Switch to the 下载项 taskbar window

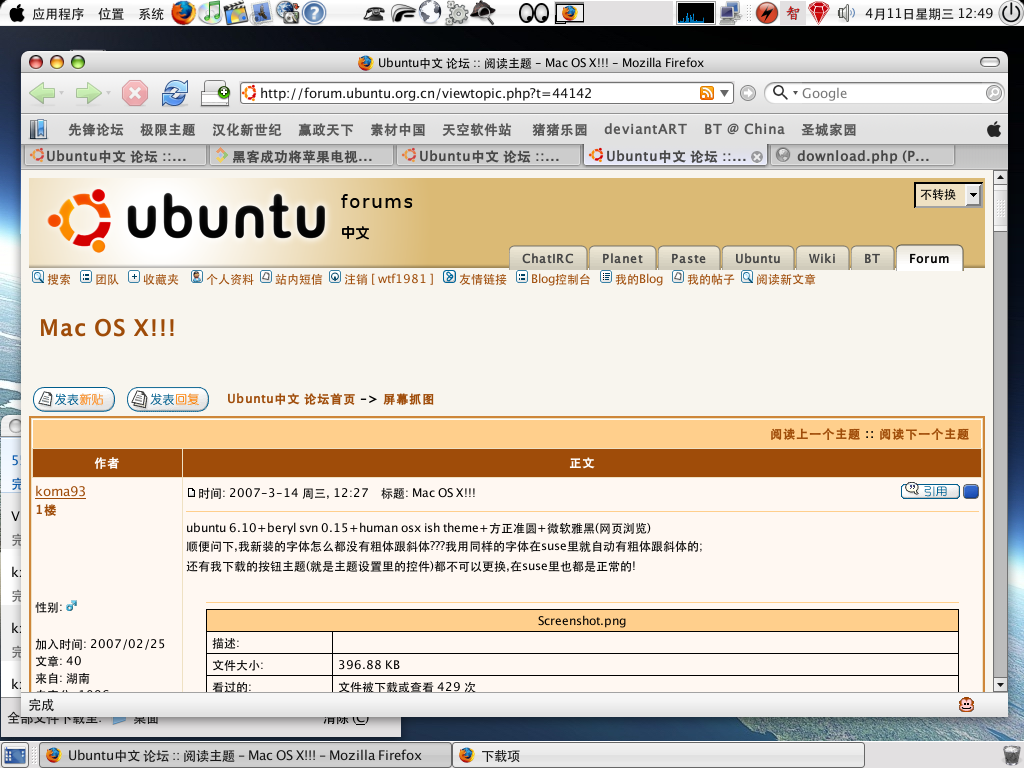658,756
